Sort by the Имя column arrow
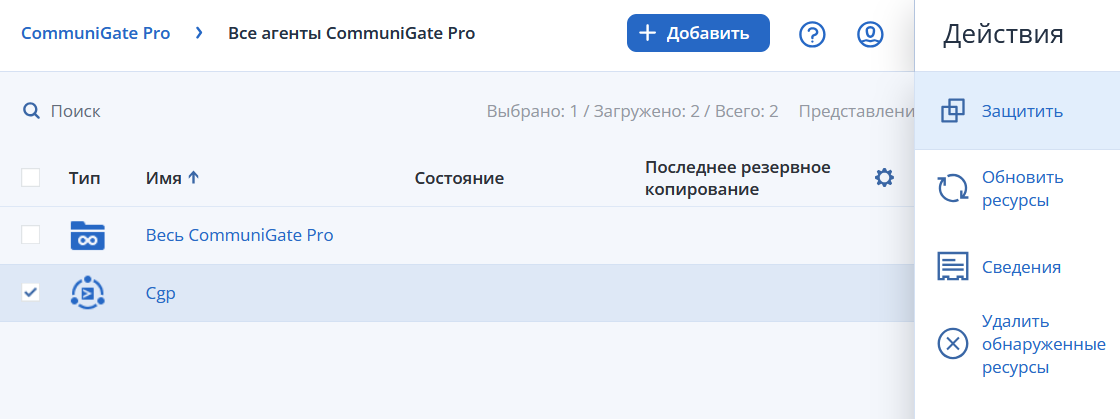The width and height of the screenshot is (1120, 419). (x=194, y=178)
